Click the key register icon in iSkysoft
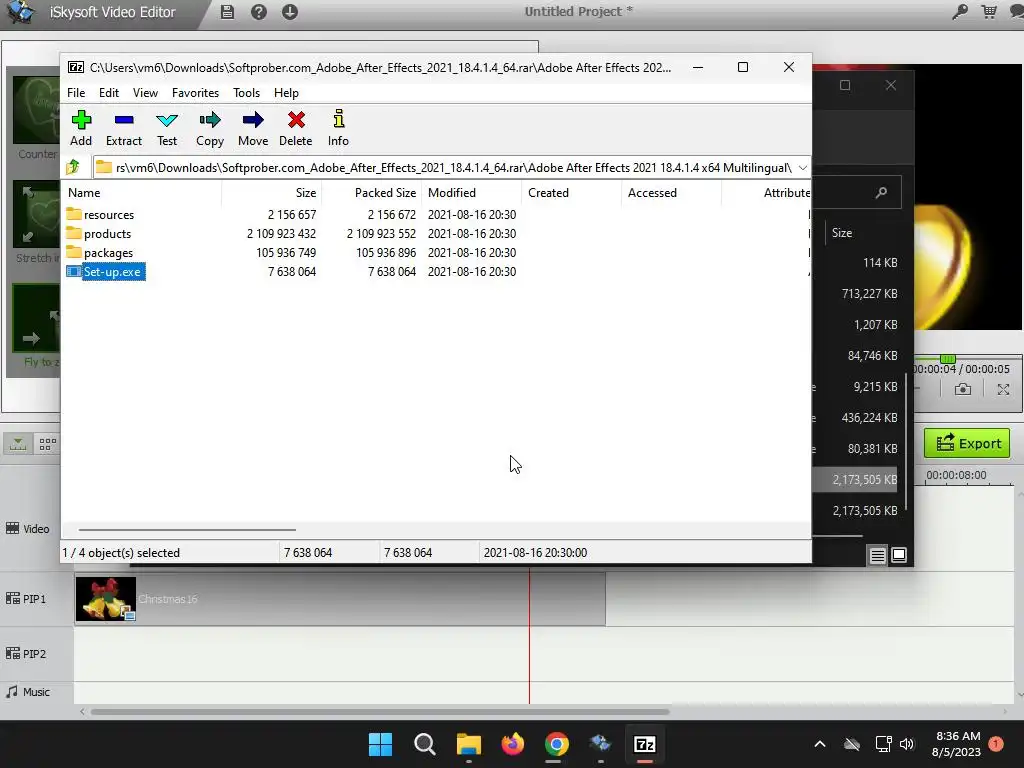Screen dimensions: 1024x768 pyautogui.click(x=959, y=12)
